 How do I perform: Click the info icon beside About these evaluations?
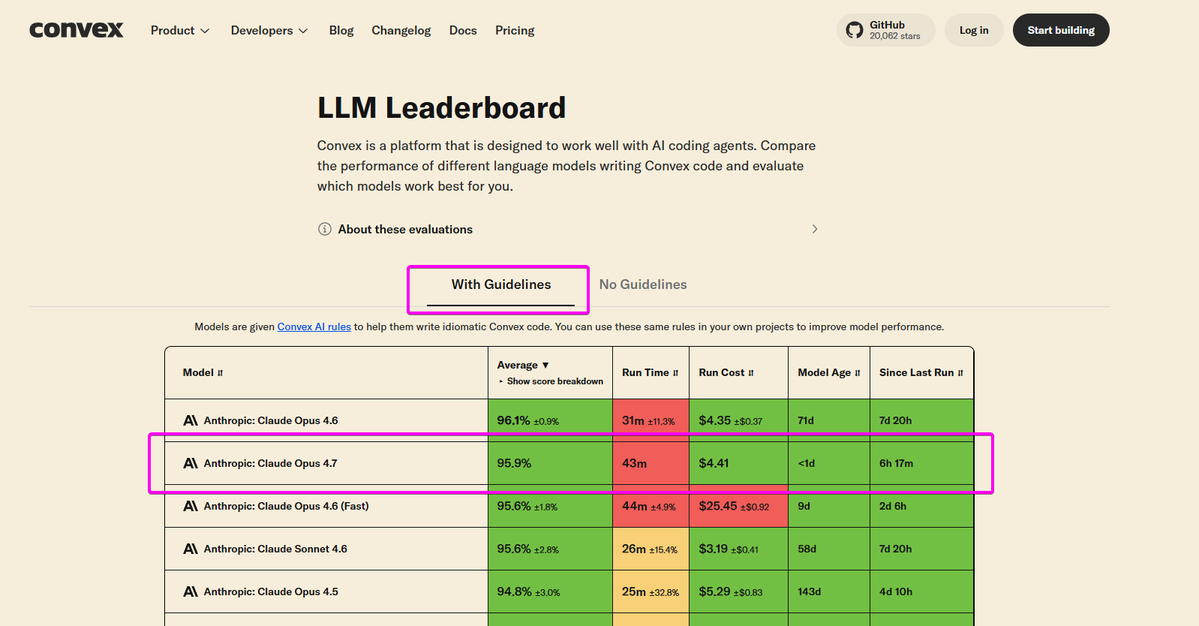point(324,229)
